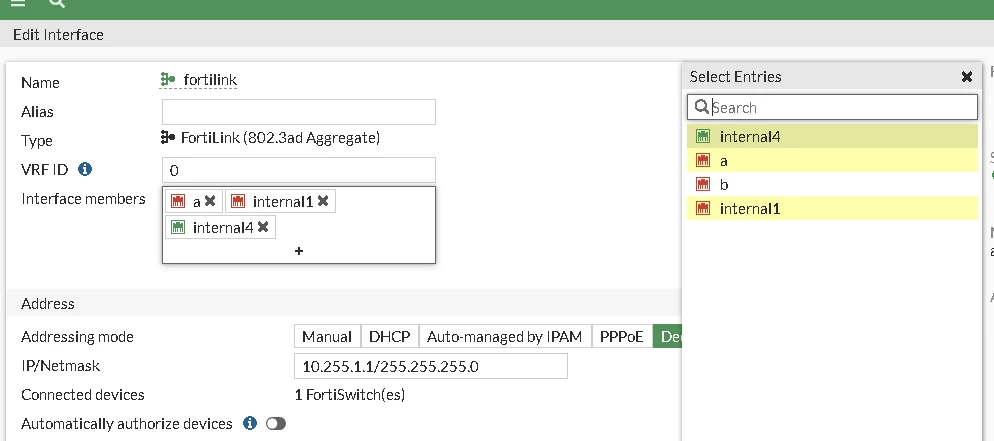Click the 1 FortiSwitch(es) connected devices text

(x=350, y=395)
